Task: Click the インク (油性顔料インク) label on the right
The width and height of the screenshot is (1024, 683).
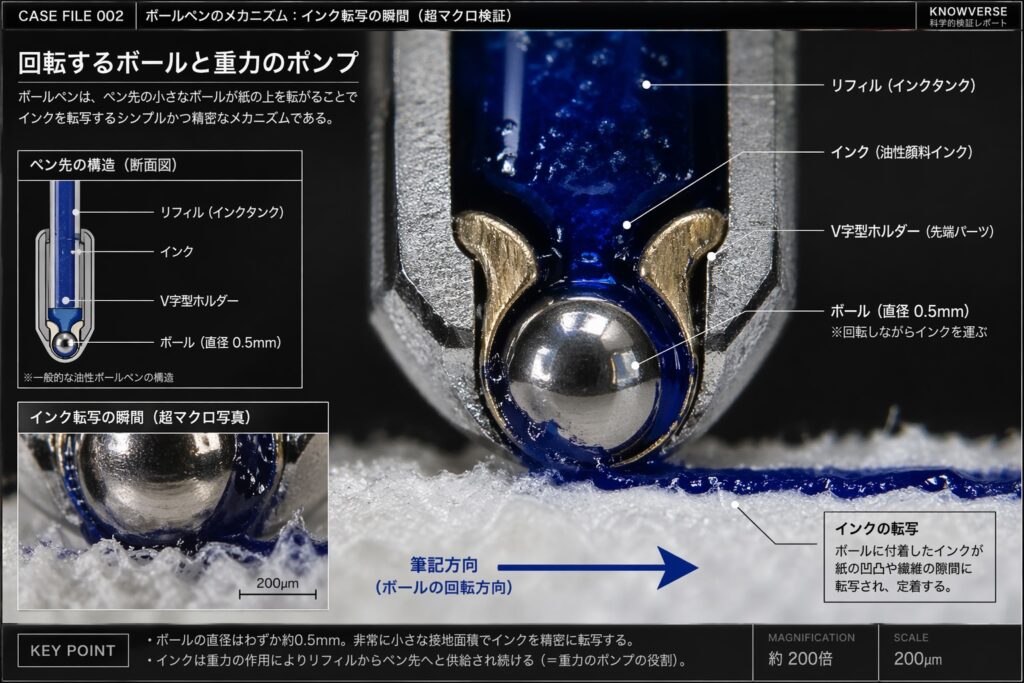Action: [901, 152]
